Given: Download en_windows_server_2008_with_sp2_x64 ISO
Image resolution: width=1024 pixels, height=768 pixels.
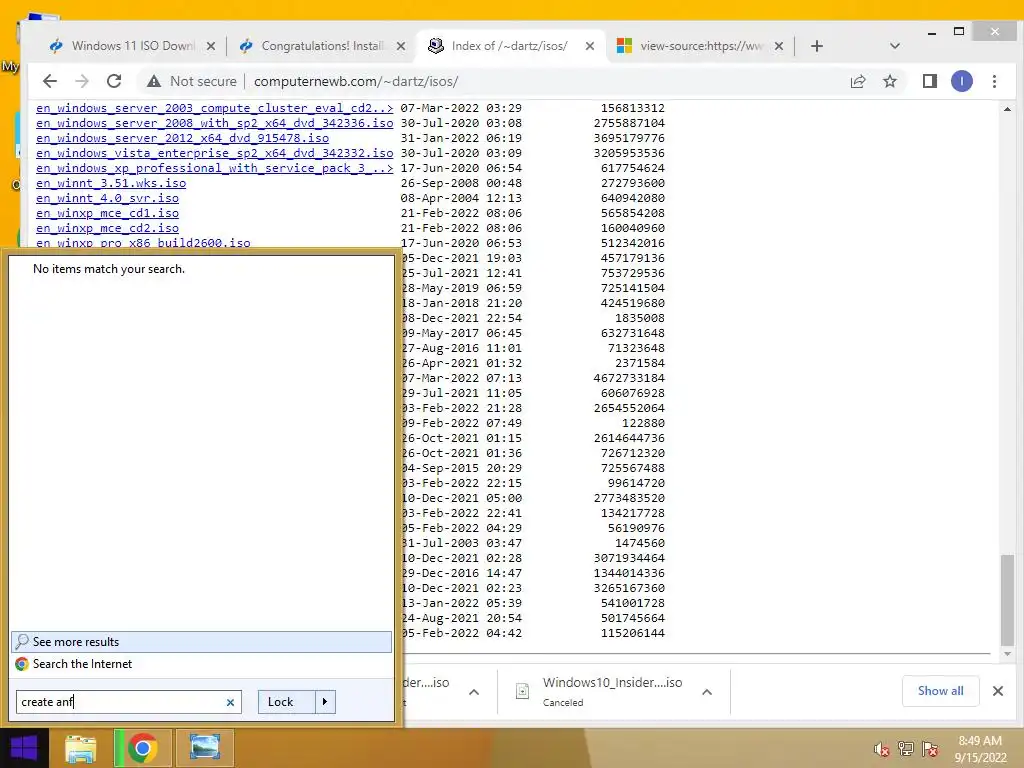Looking at the screenshot, I should (215, 123).
